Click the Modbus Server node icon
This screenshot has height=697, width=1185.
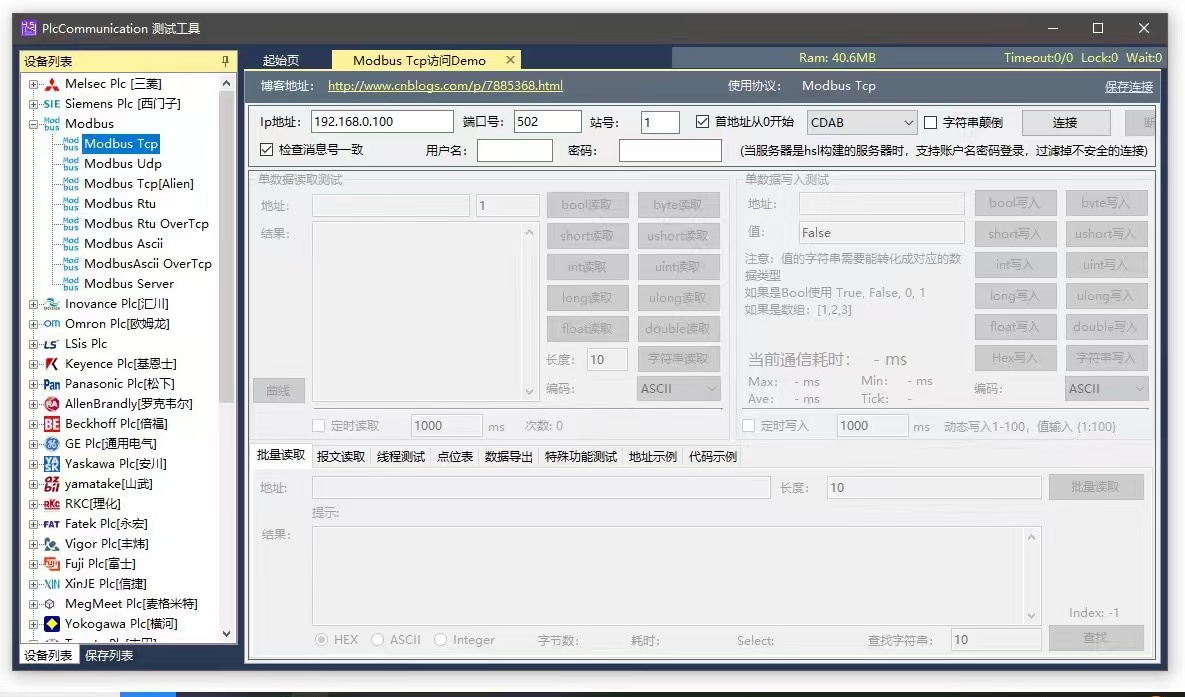(70, 283)
